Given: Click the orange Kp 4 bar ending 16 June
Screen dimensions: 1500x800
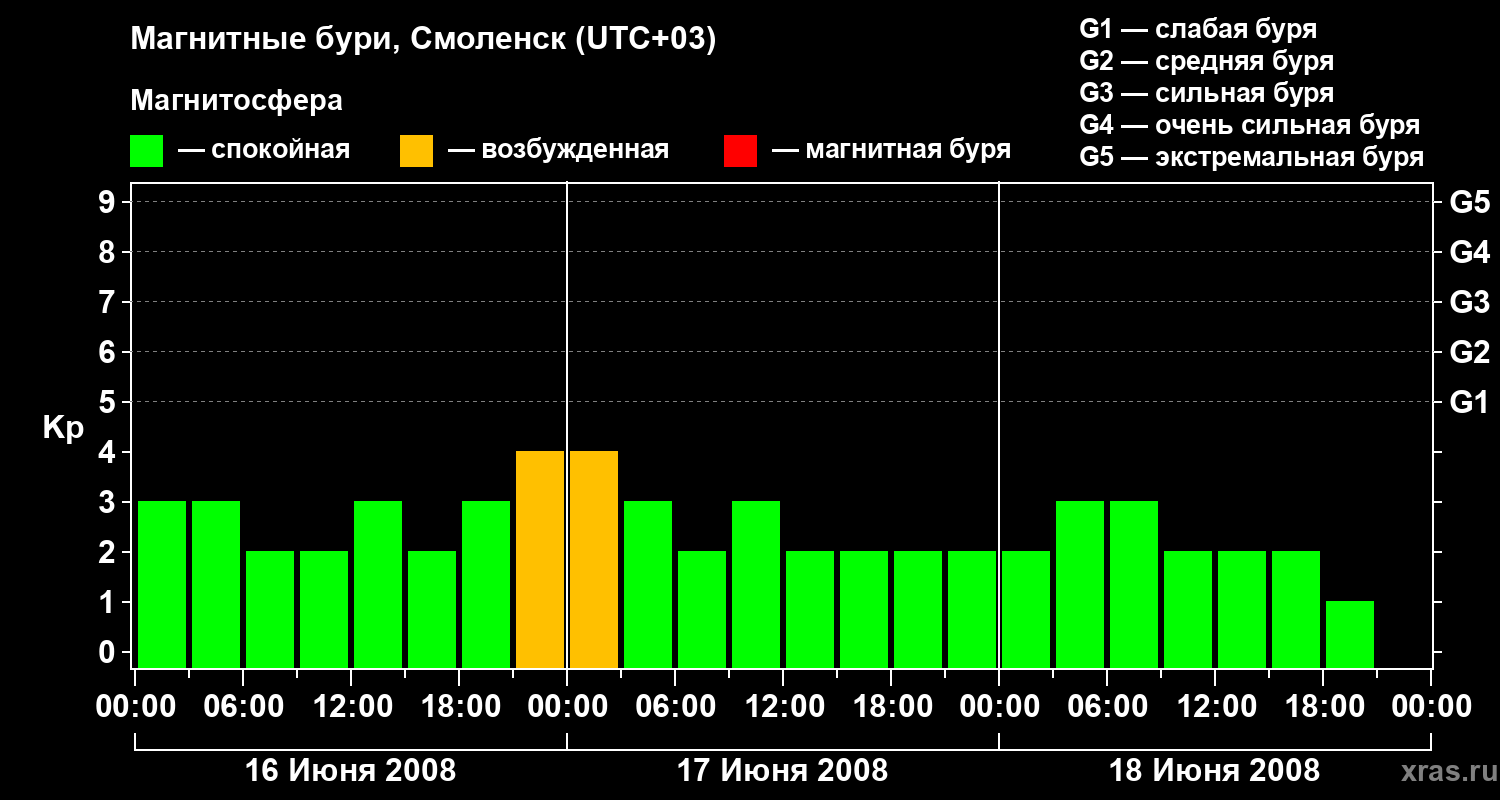Looking at the screenshot, I should (x=540, y=559).
